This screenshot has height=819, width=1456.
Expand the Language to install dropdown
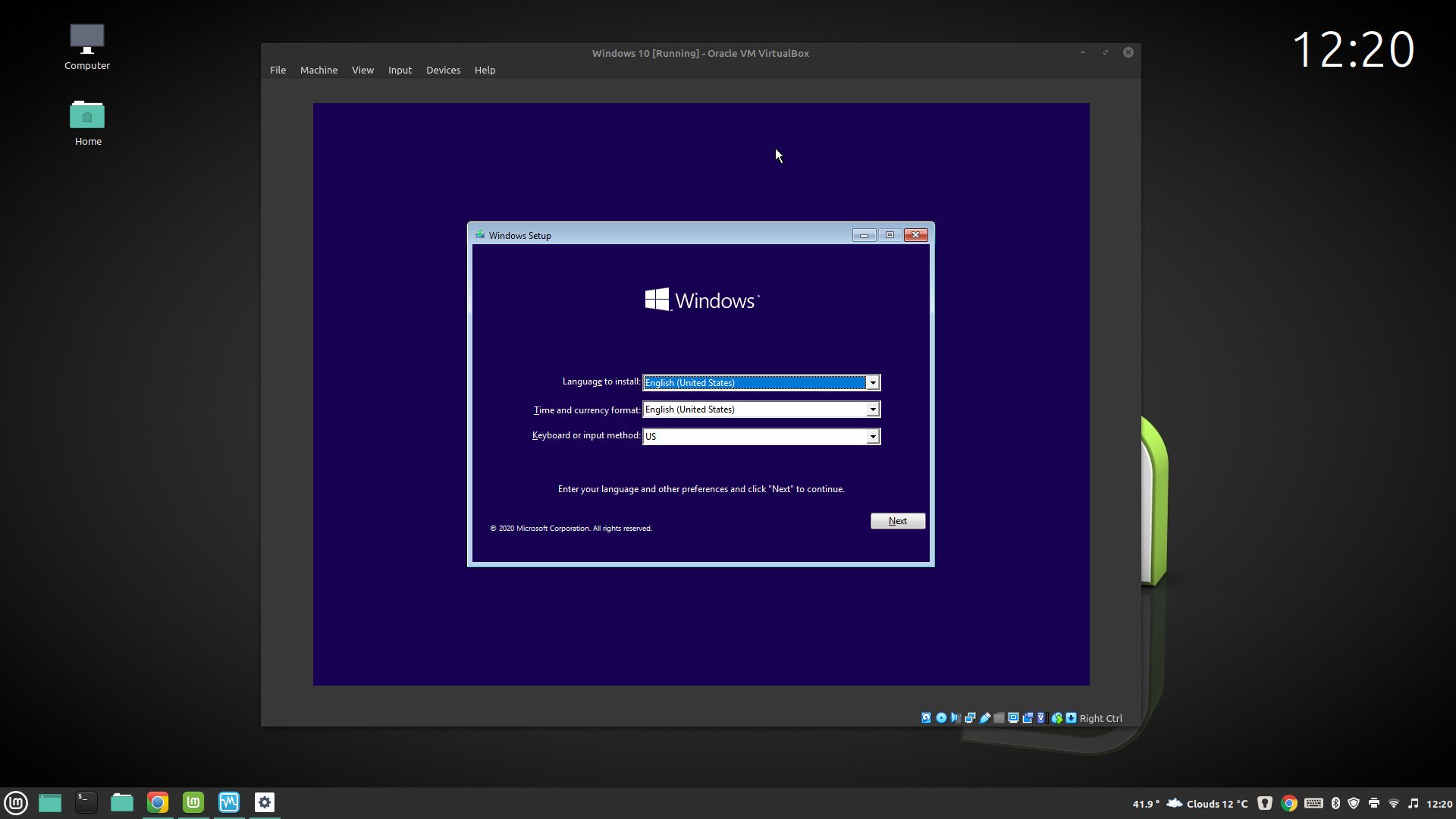(x=873, y=383)
